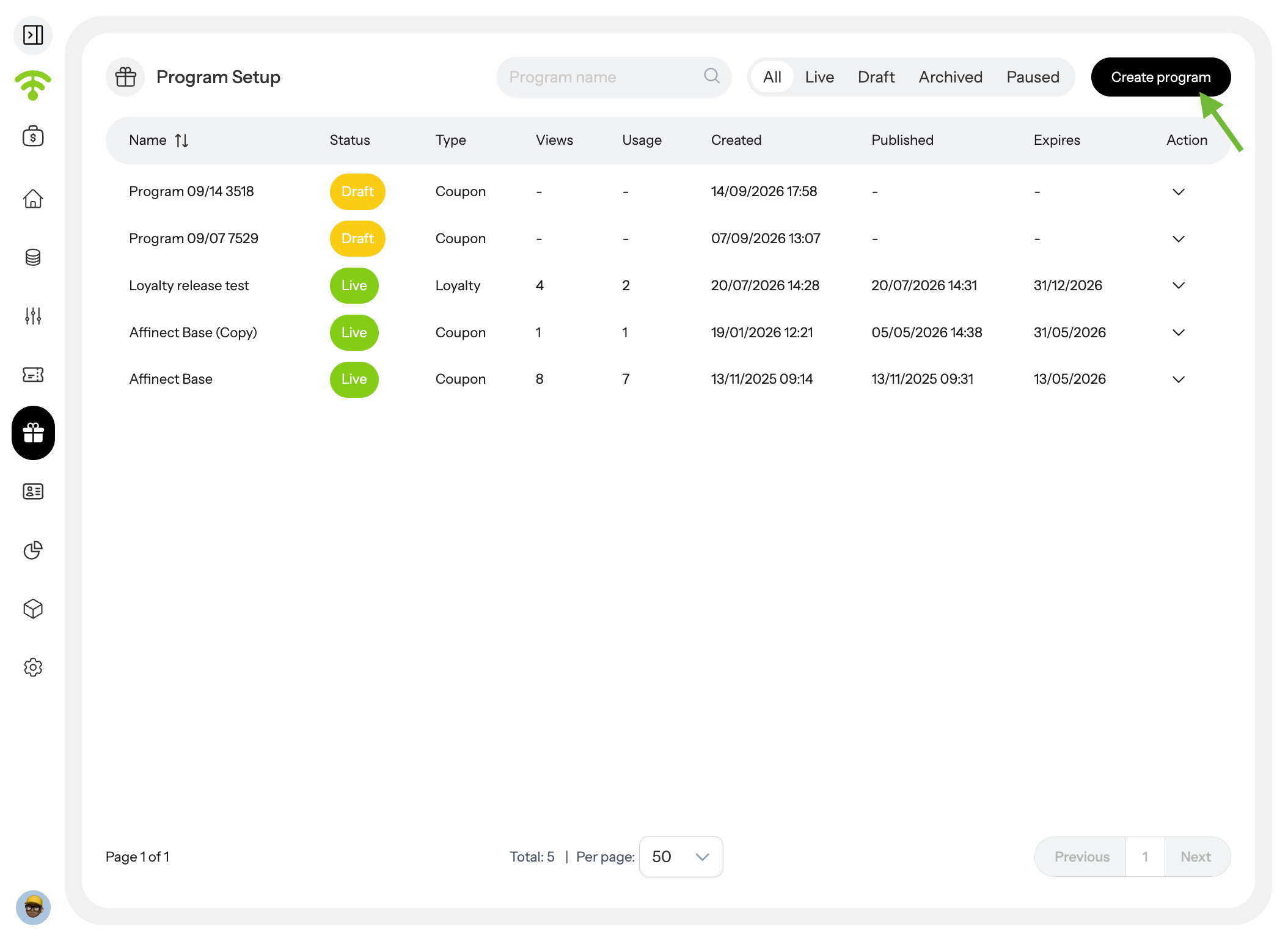Image resolution: width=1288 pixels, height=941 pixels.
Task: Click the green wifi logo icon
Action: point(33,85)
